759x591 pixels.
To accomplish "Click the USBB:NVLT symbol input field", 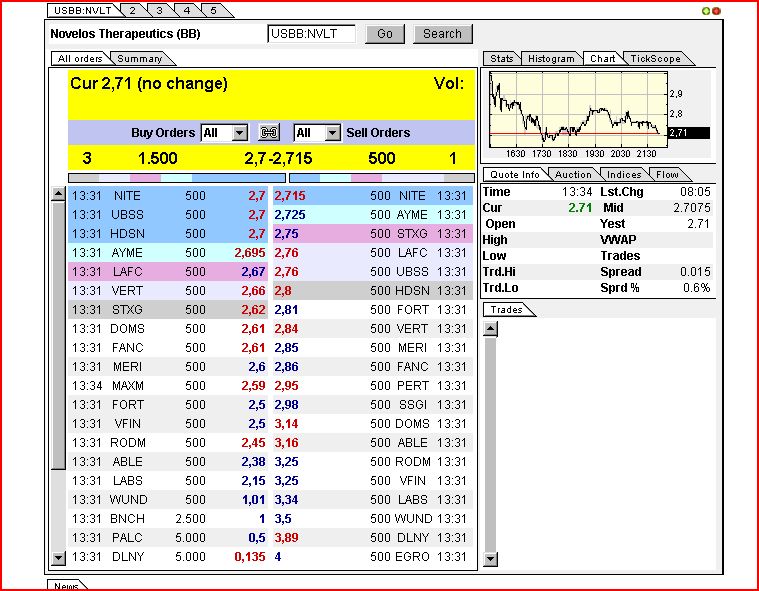I will [311, 34].
